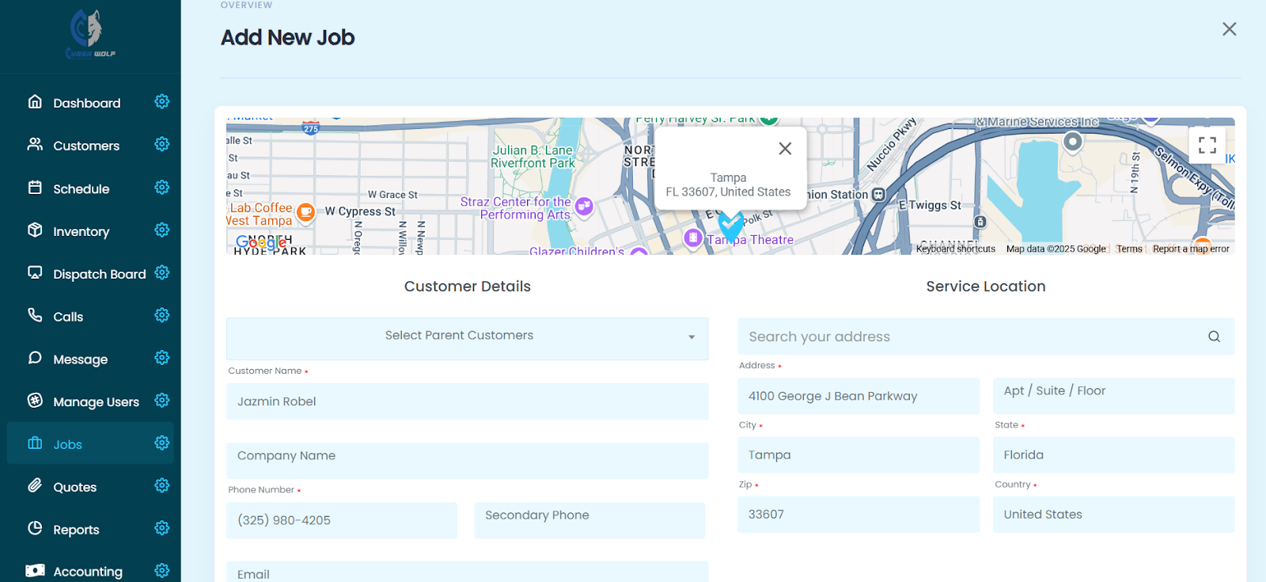
Task: Open settings gear beside Customers
Action: 162,145
